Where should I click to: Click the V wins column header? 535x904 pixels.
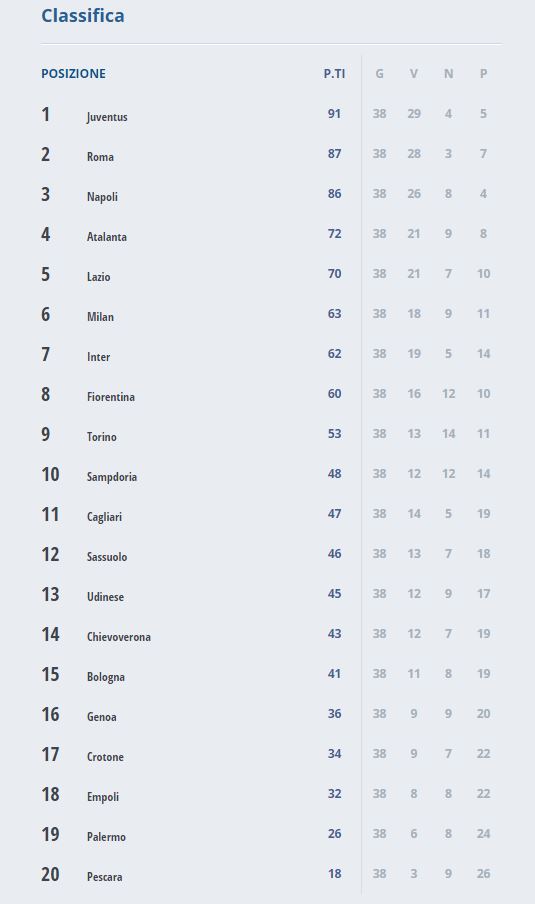pyautogui.click(x=414, y=74)
